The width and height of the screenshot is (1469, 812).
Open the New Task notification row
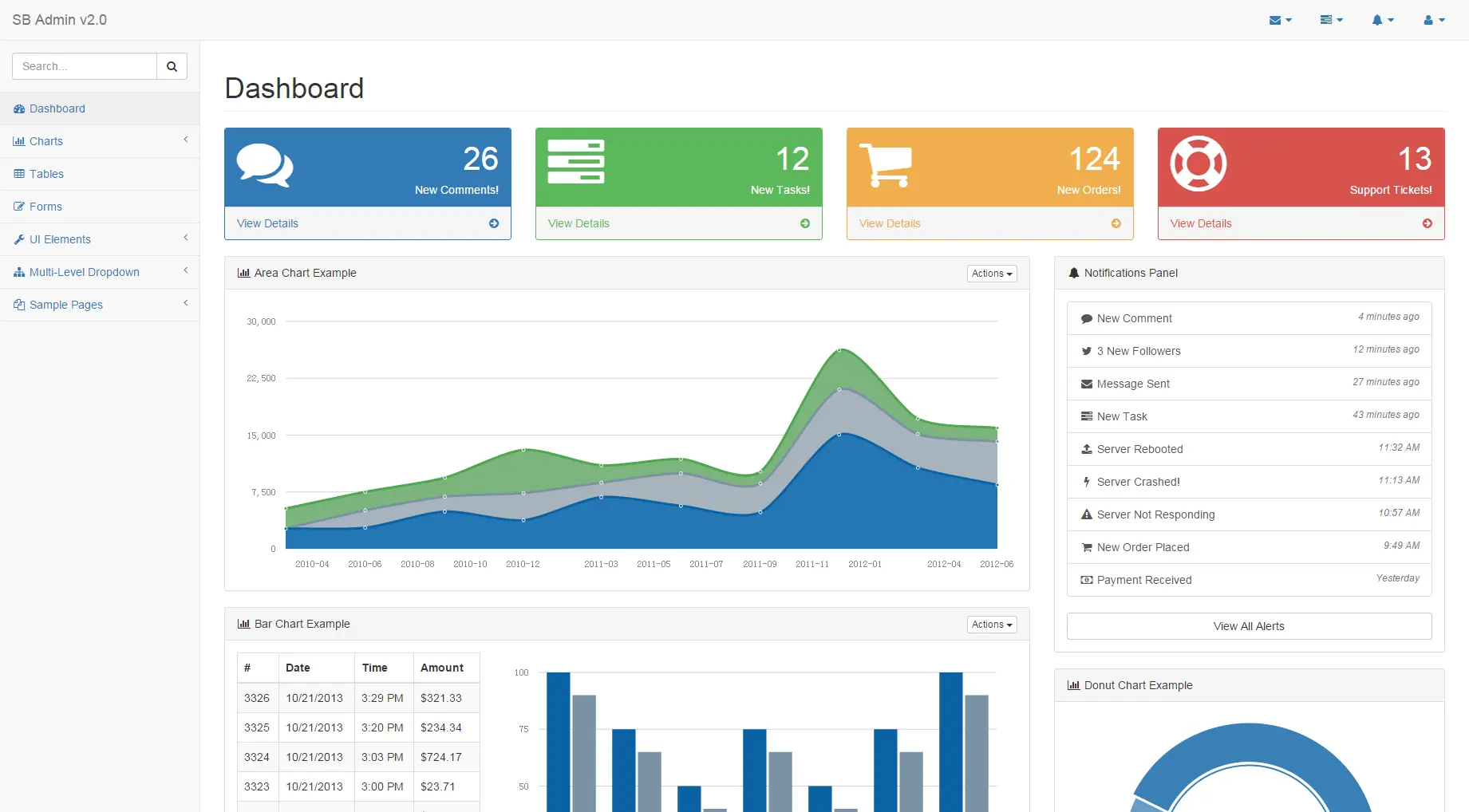pyautogui.click(x=1249, y=416)
